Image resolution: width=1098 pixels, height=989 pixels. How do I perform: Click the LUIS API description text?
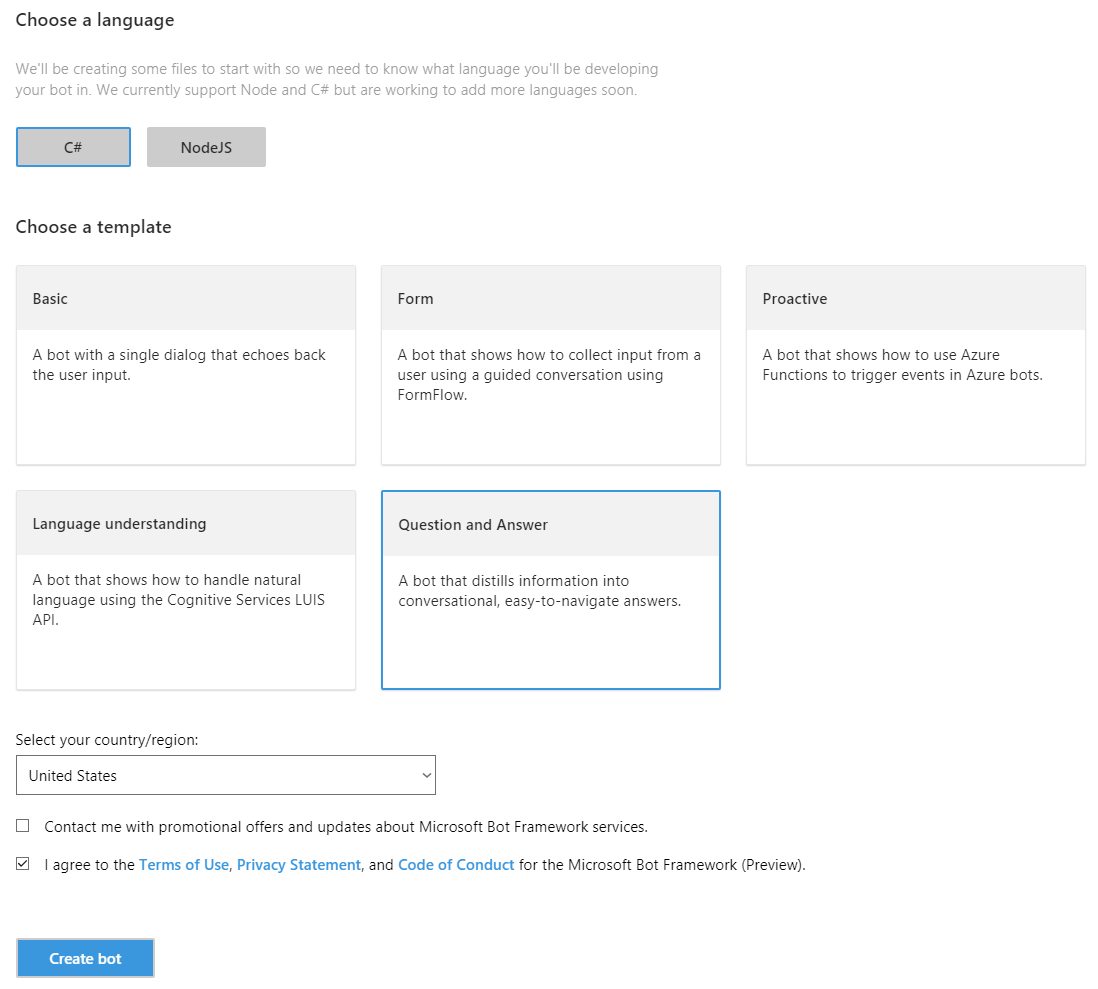click(x=178, y=600)
